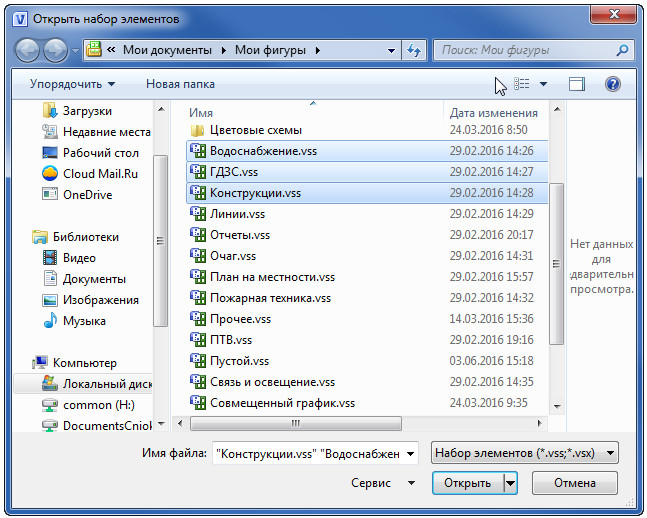Click the Имя файла text field
This screenshot has height=518, width=647.
click(x=309, y=454)
